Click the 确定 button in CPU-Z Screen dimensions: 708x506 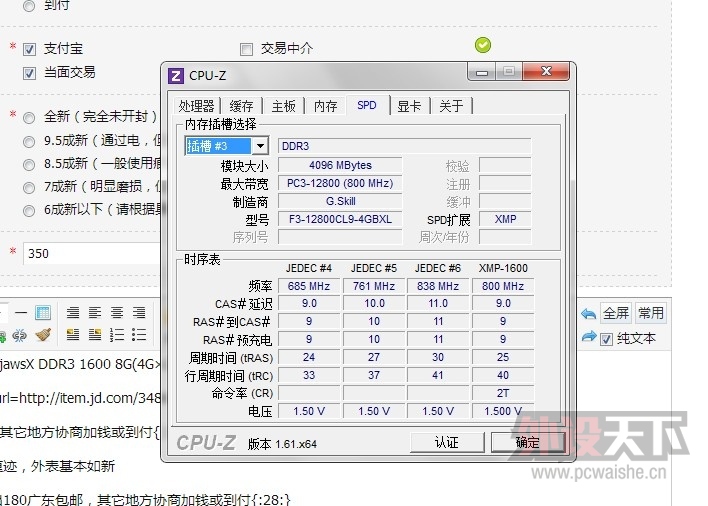528,442
